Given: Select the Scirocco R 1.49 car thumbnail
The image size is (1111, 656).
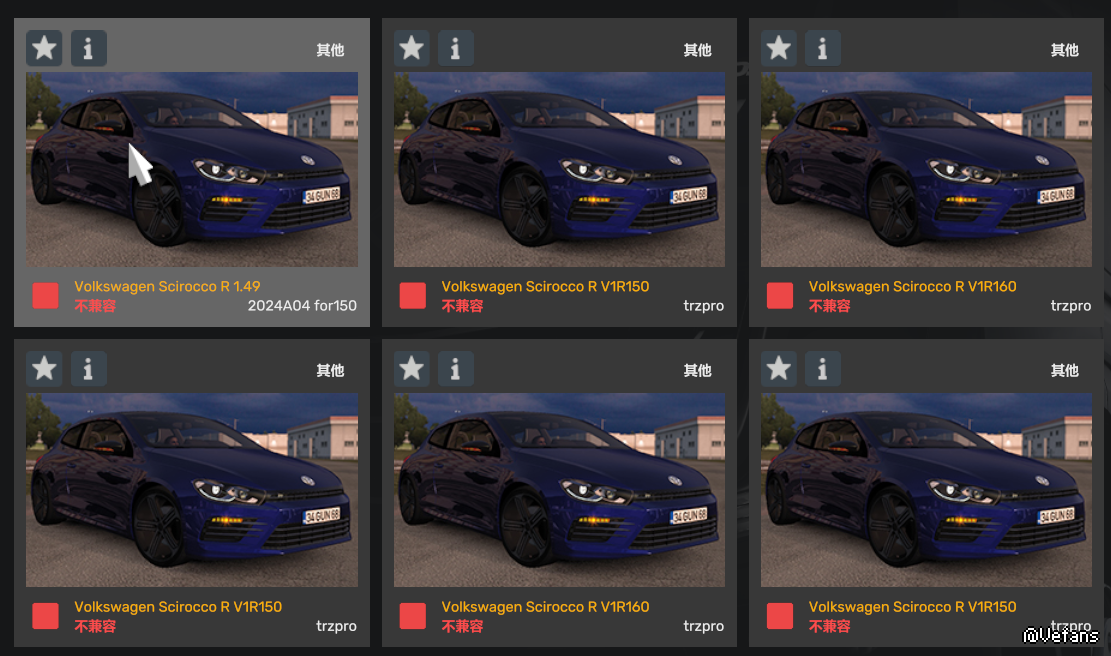Looking at the screenshot, I should [x=192, y=169].
